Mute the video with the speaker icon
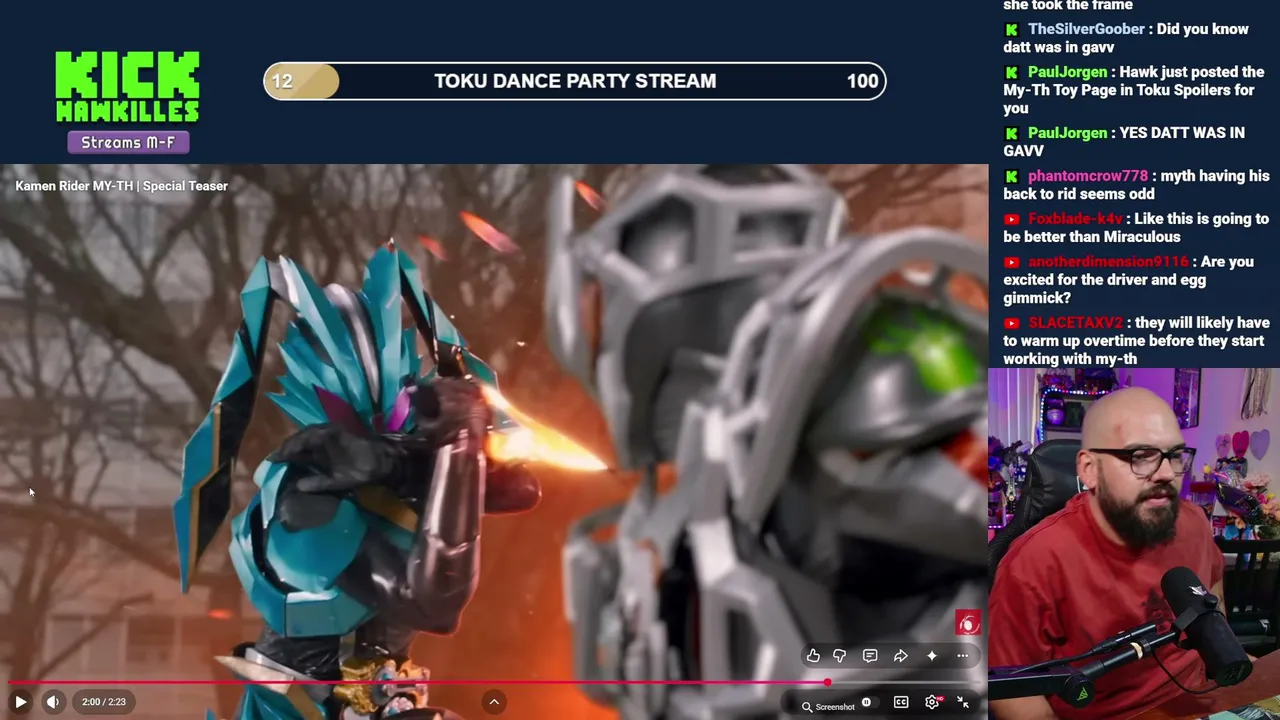 [x=53, y=702]
